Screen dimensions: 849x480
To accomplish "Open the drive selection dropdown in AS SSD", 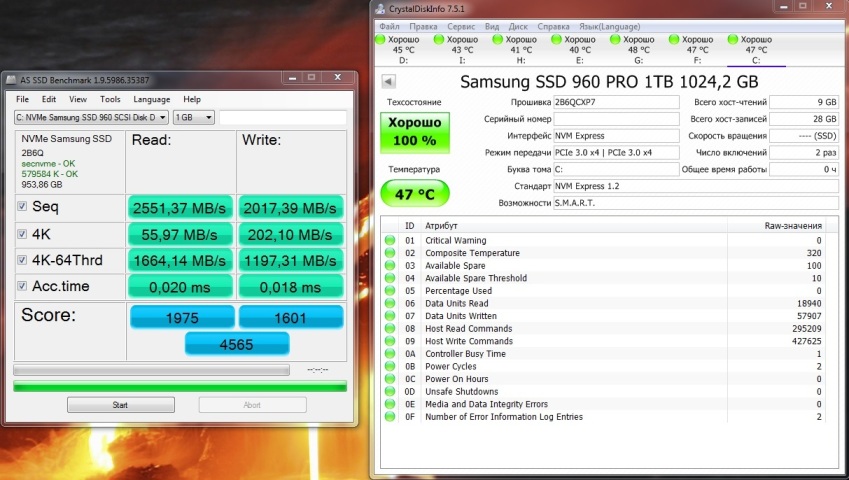I will [91, 117].
